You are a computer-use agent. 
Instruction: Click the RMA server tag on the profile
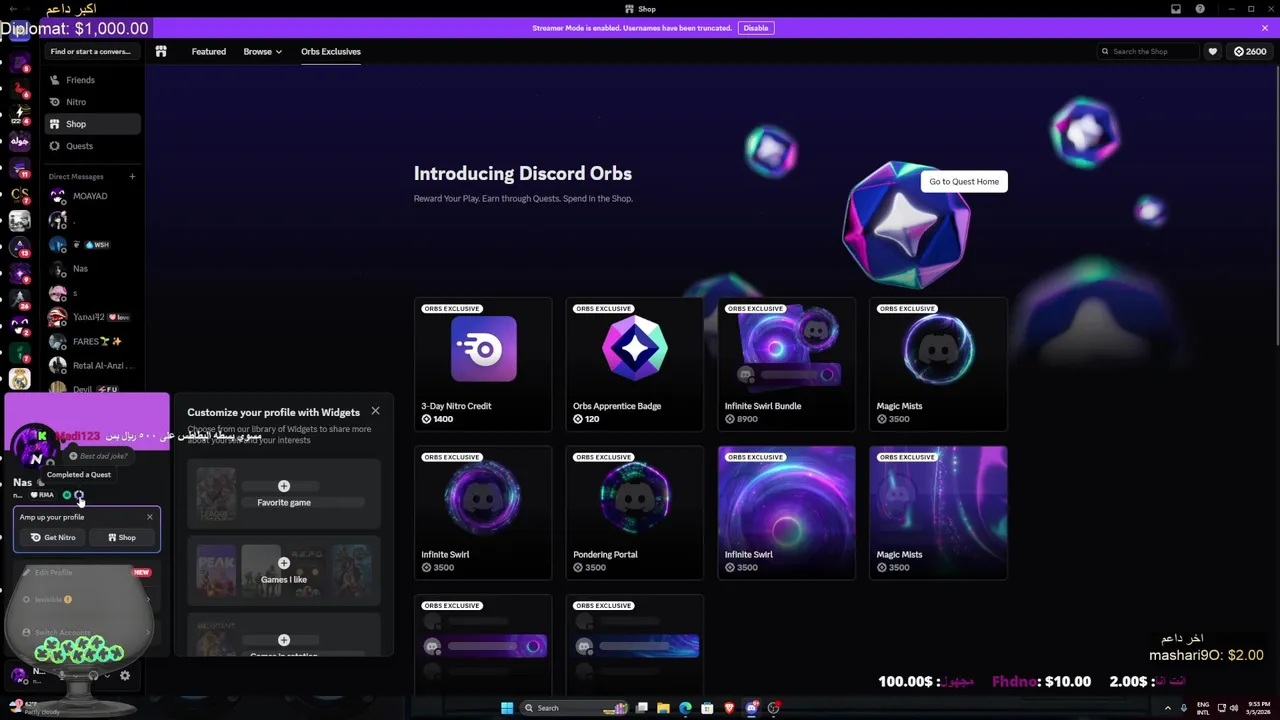tap(42, 495)
